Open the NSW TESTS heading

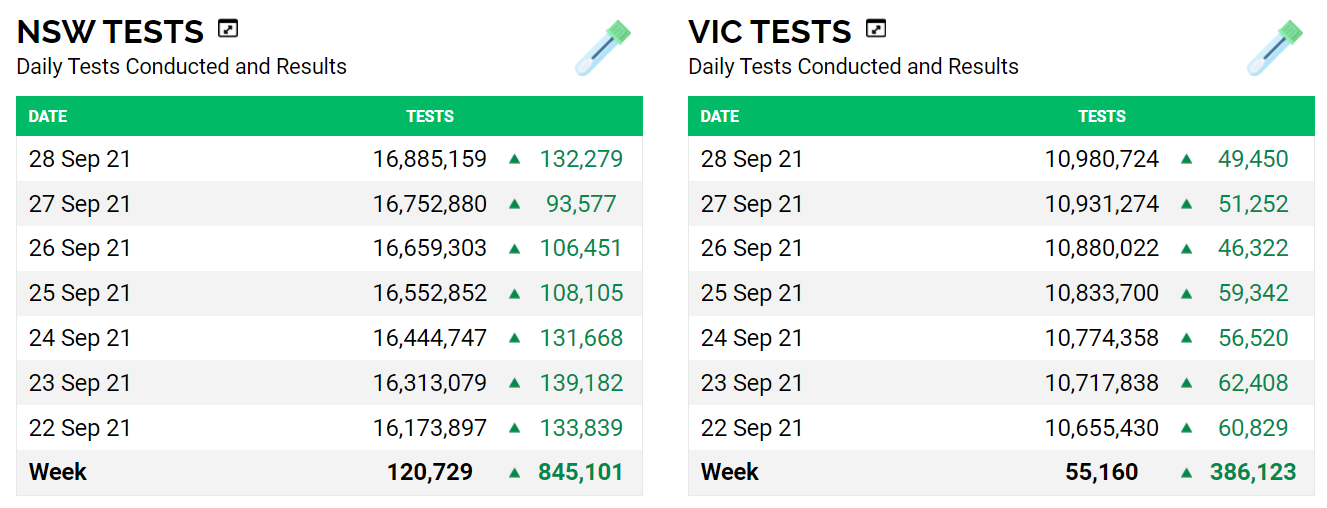110,32
